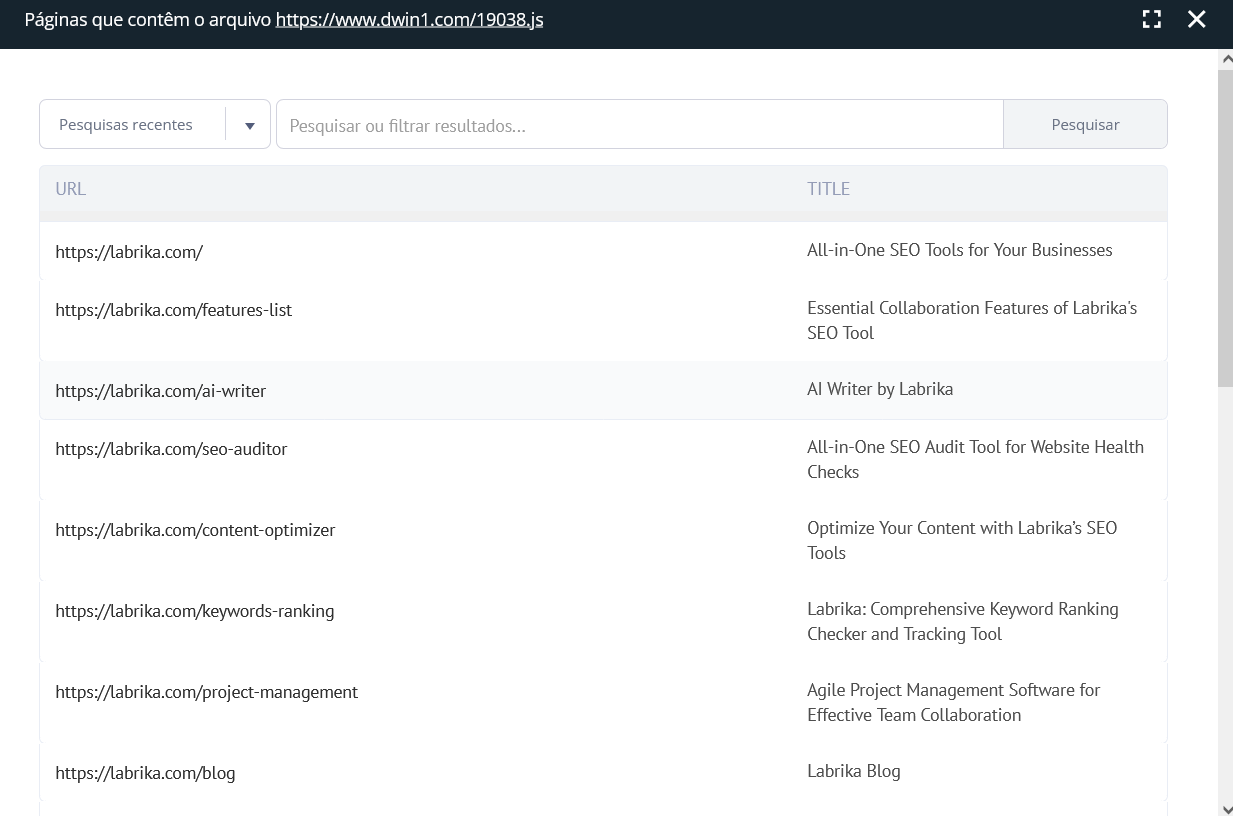Click the seo-auditor result row
The width and height of the screenshot is (1233, 816).
171,448
